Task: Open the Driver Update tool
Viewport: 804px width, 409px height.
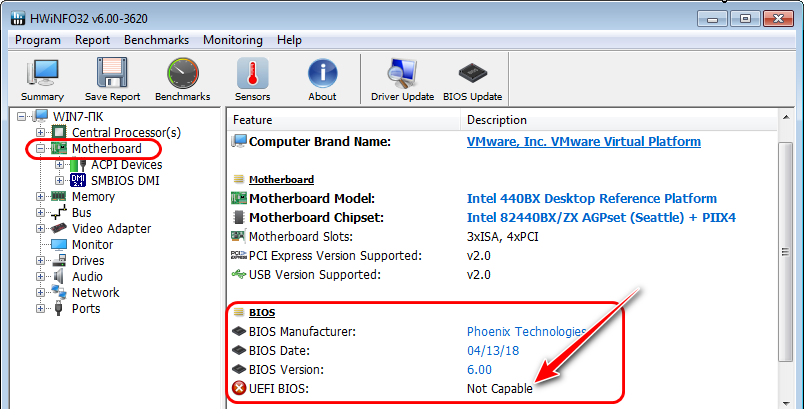Action: point(403,73)
